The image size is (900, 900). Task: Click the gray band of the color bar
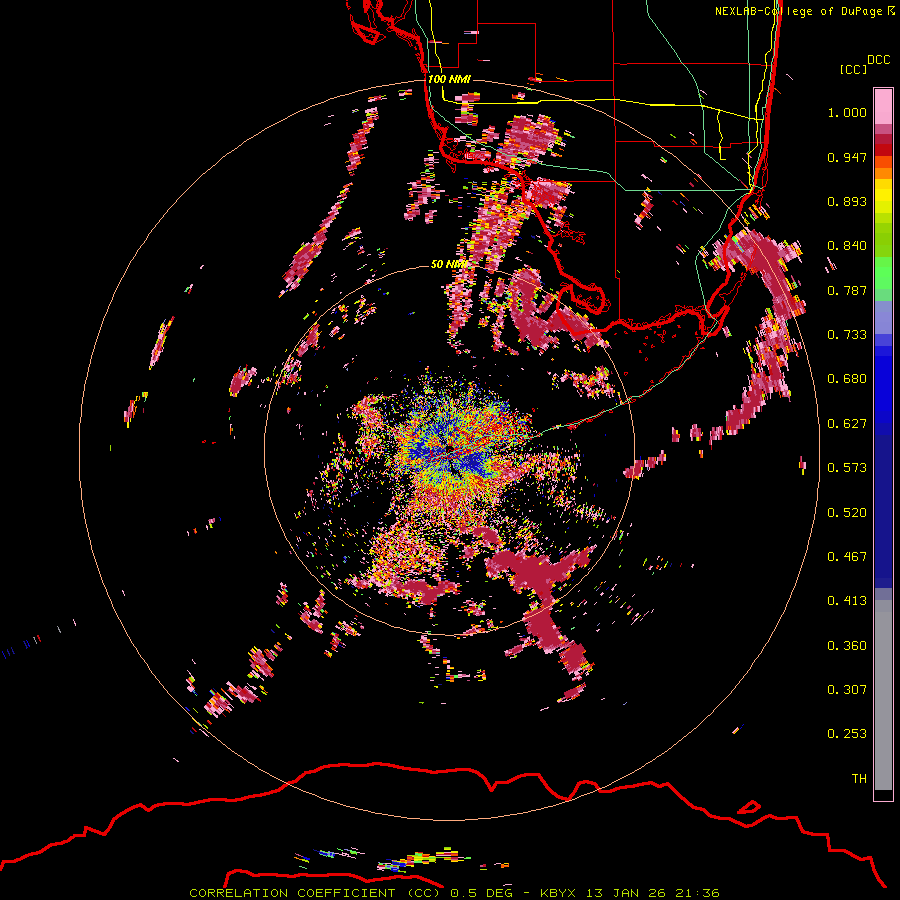point(883,695)
